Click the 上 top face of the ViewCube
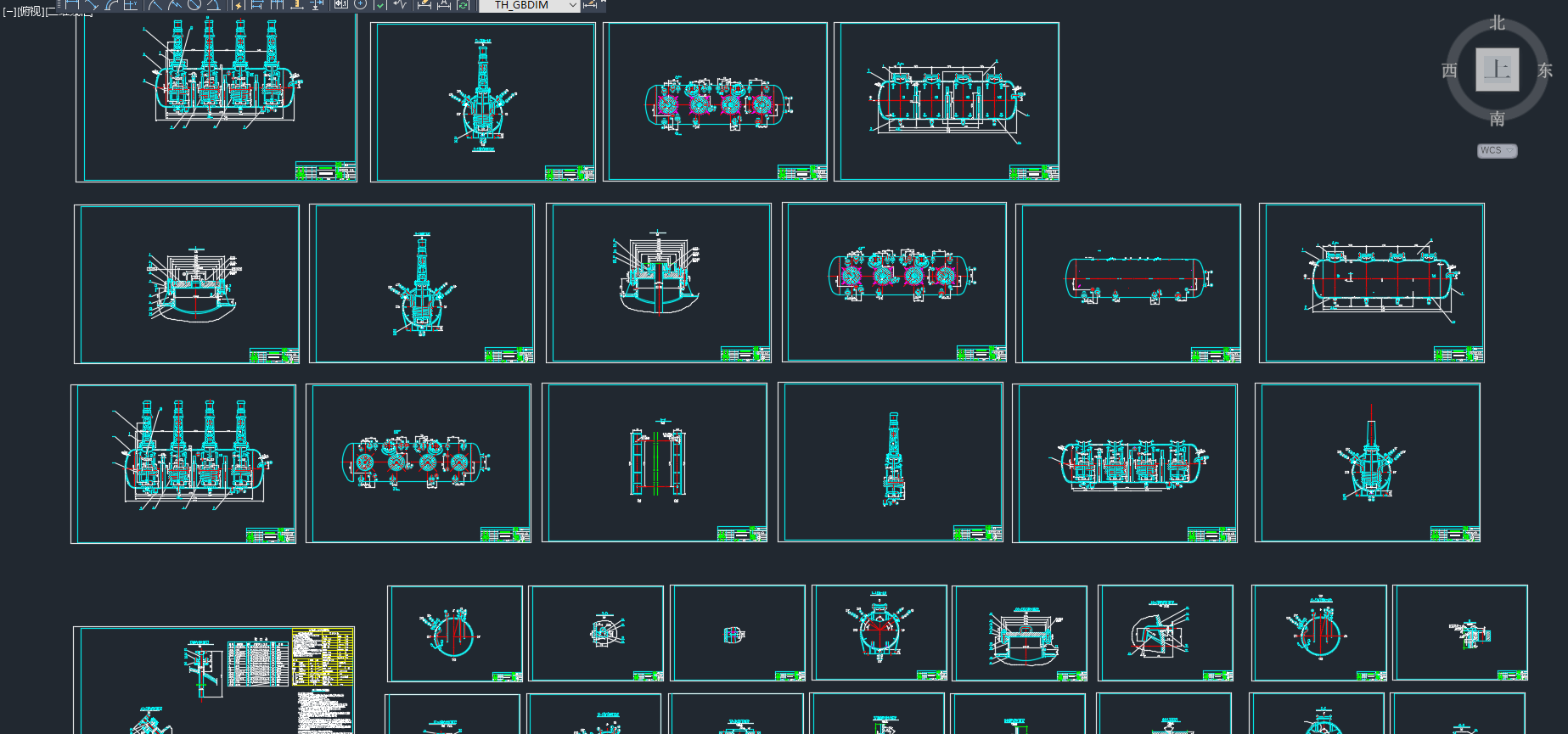This screenshot has height=734, width=1568. [1497, 69]
